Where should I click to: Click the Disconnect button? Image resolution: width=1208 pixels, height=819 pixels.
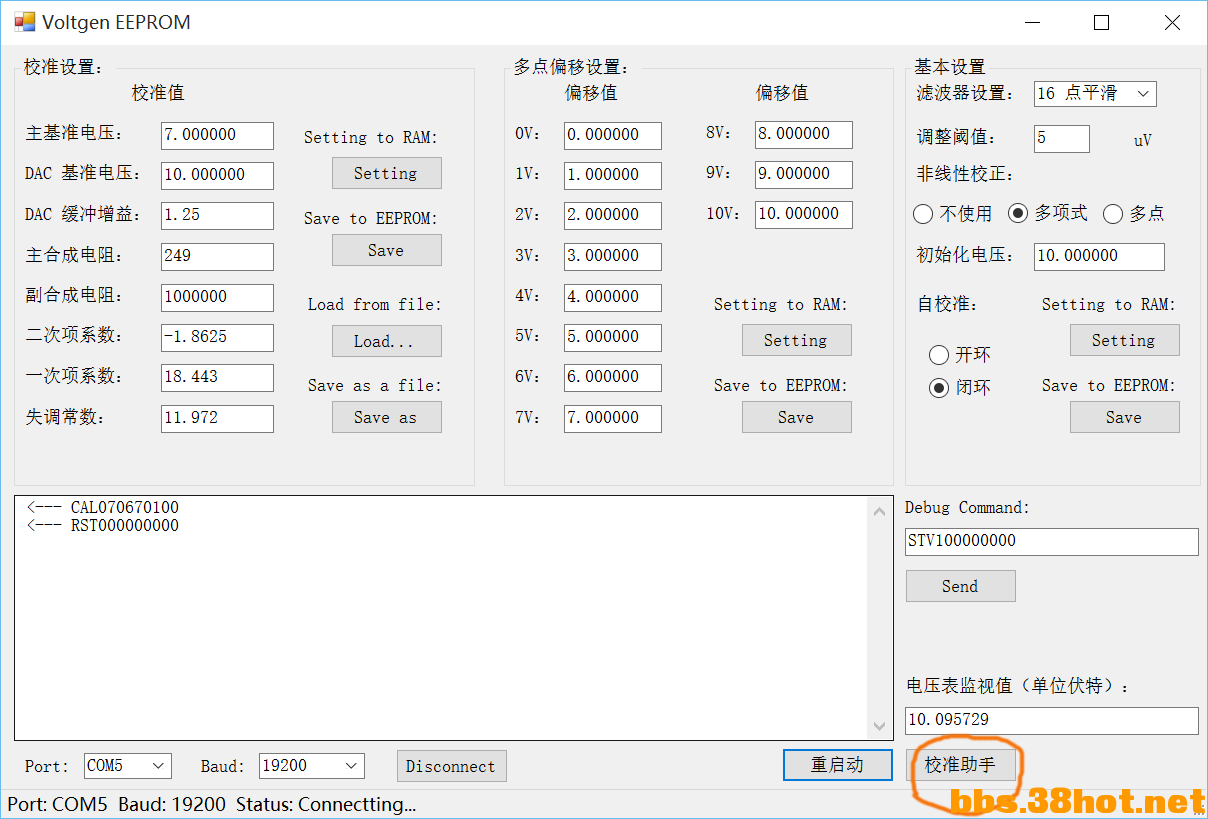(451, 766)
